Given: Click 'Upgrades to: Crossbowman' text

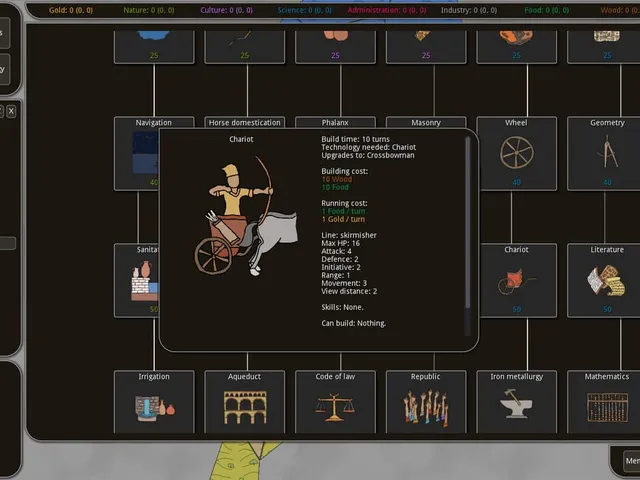Looking at the screenshot, I should 368,155.
